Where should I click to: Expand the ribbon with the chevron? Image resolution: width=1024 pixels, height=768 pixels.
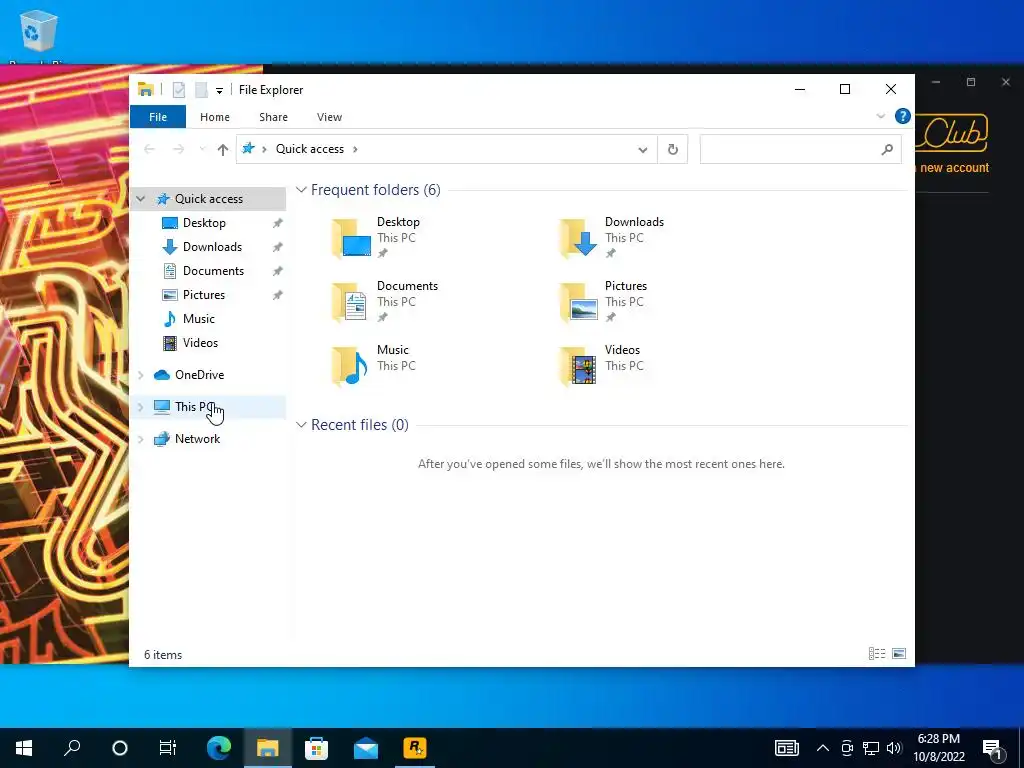[x=880, y=116]
